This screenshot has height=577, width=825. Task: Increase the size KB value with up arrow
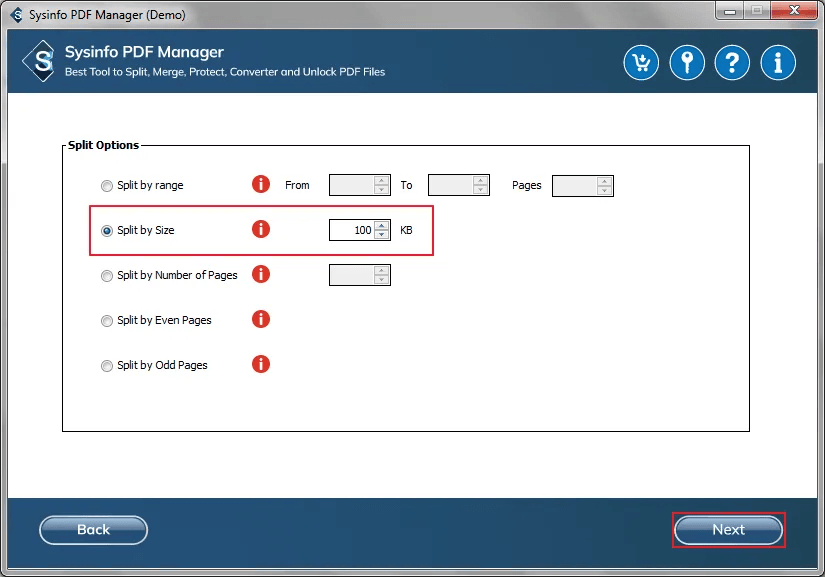381,226
